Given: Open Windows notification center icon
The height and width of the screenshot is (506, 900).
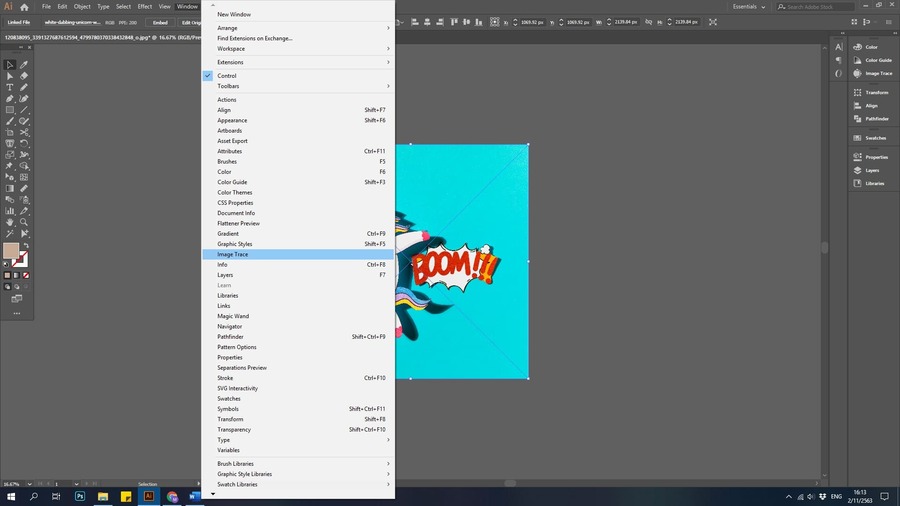Looking at the screenshot, I should [x=885, y=496].
